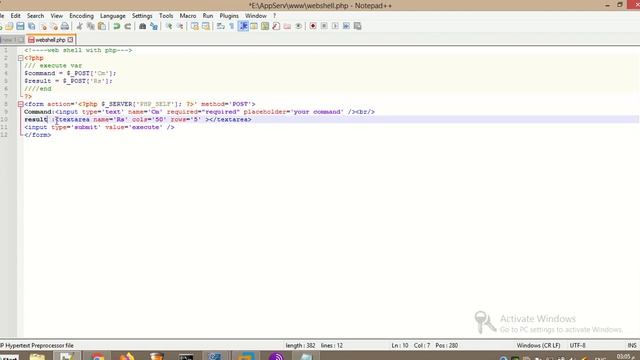Click the '</form>' closing tag line
The height and width of the screenshot is (360, 640).
38,135
